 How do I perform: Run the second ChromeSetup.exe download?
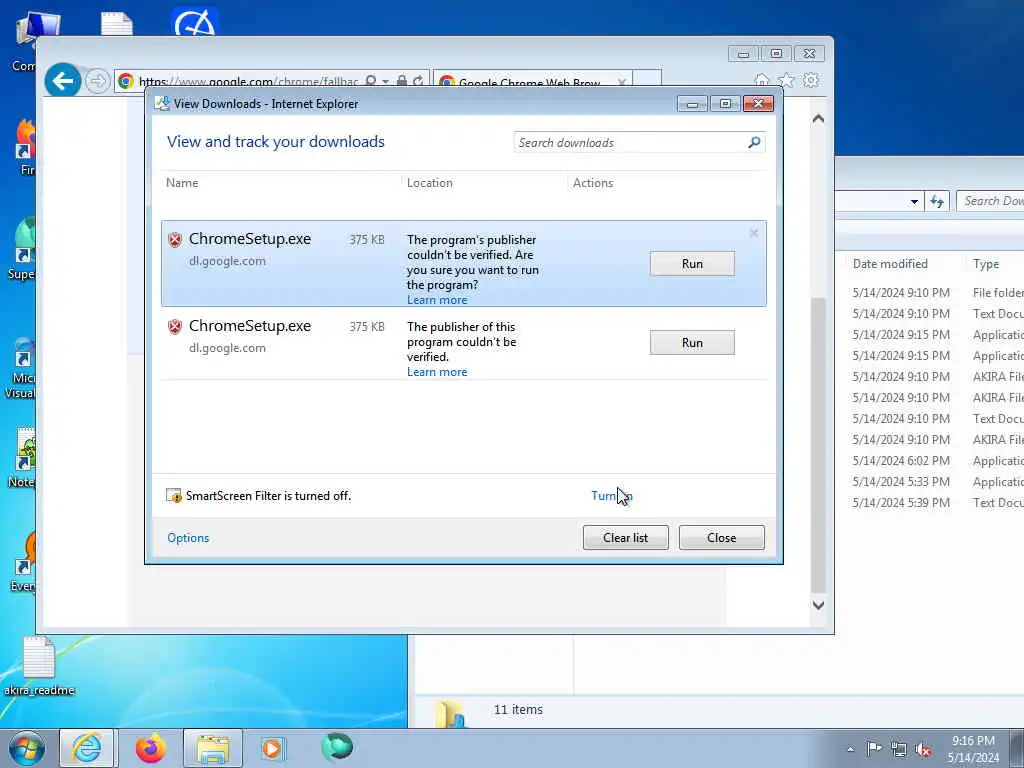(692, 343)
